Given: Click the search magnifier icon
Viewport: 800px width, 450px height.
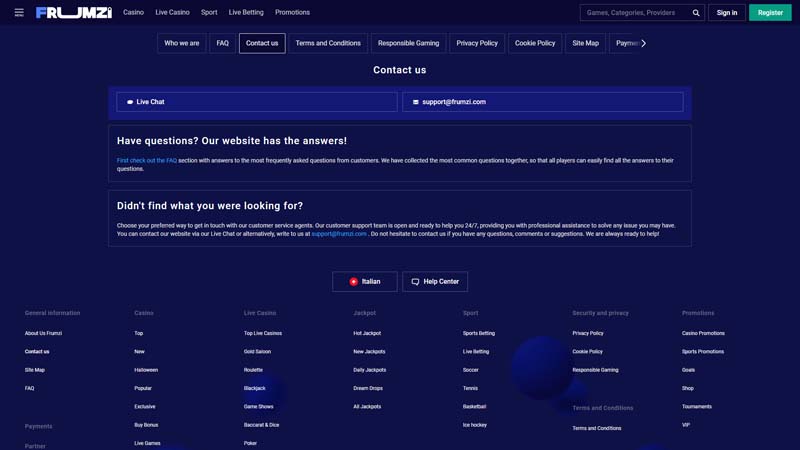Looking at the screenshot, I should 696,13.
